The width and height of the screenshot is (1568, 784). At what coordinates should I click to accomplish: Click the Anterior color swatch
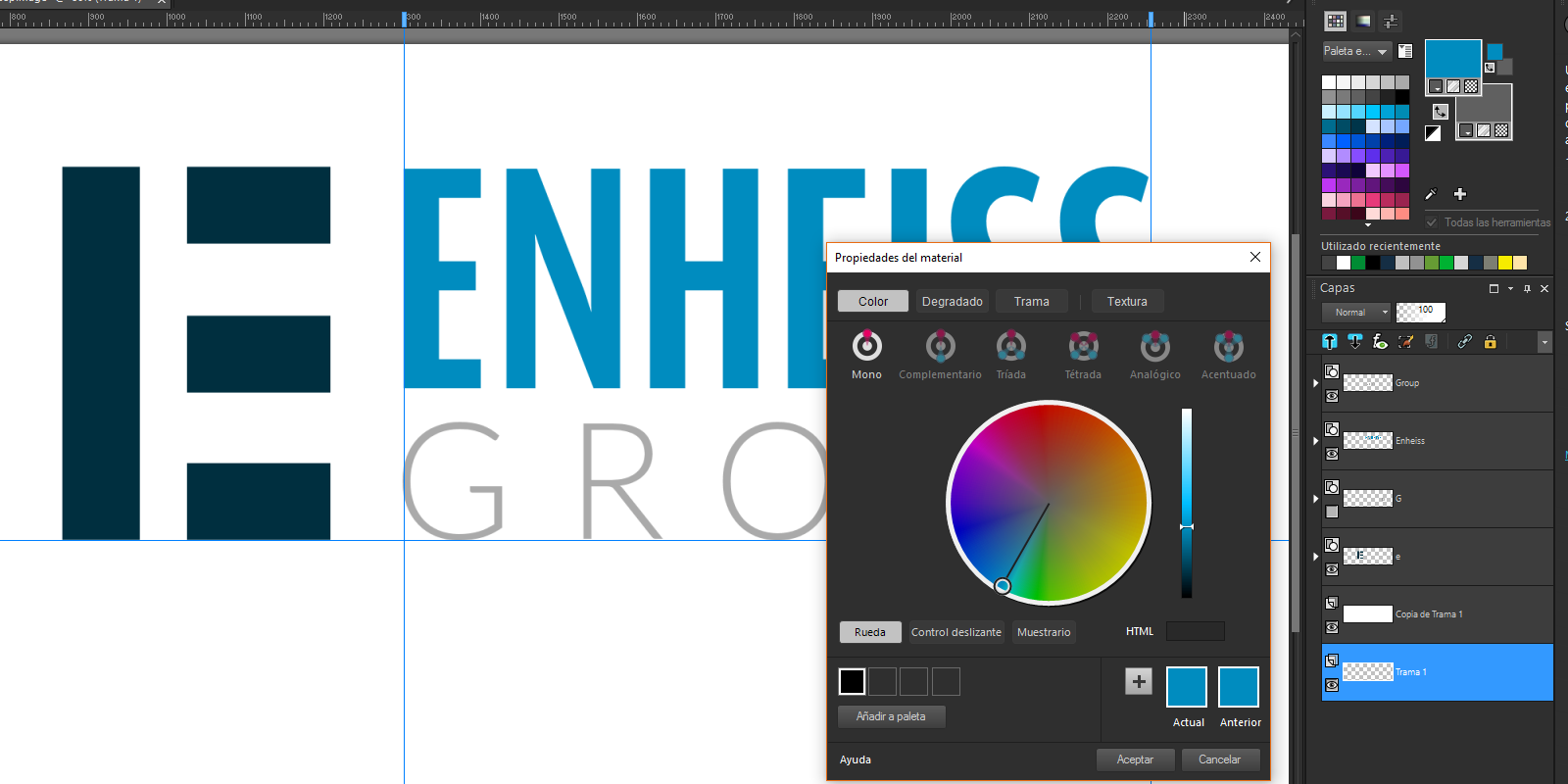click(x=1239, y=687)
